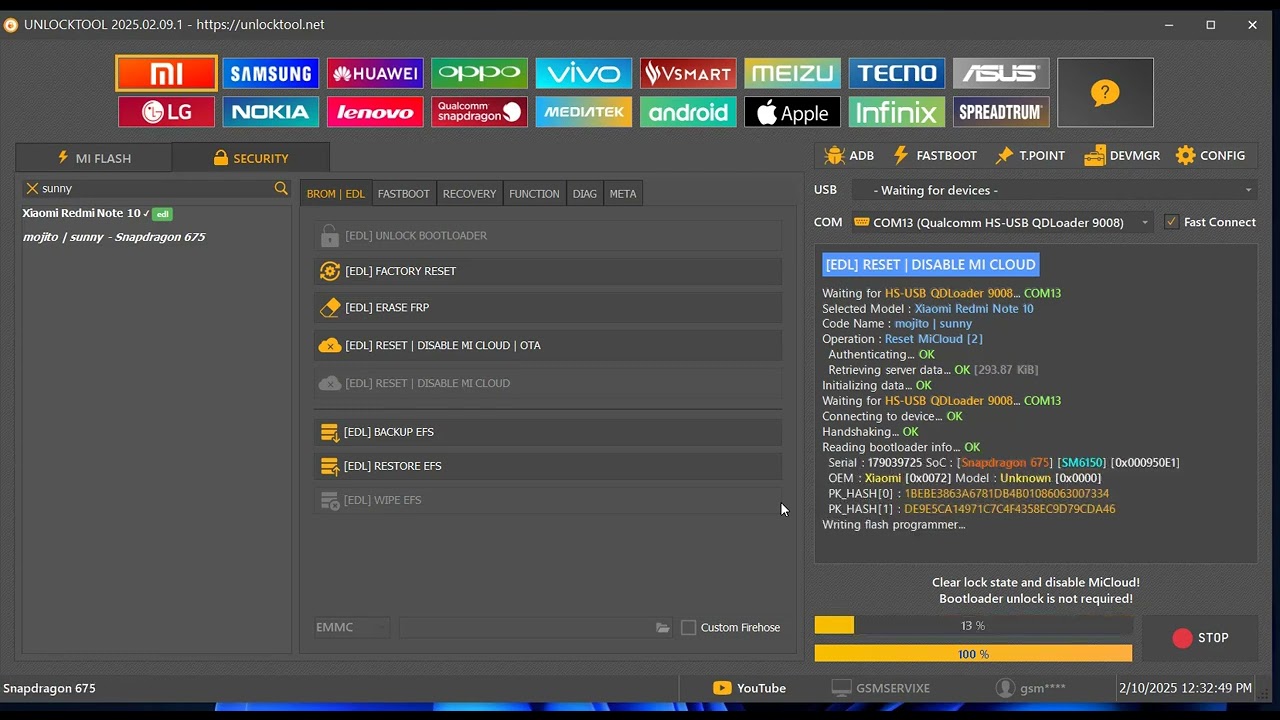Open the CONFIG settings
Viewport: 1280px width, 720px height.
tap(1210, 155)
